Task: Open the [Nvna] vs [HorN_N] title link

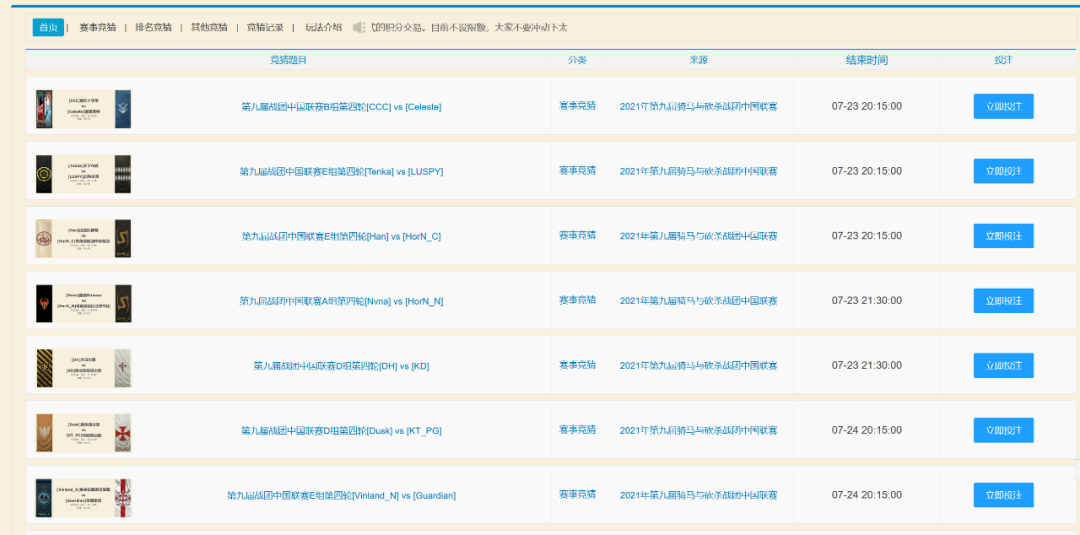Action: 341,301
